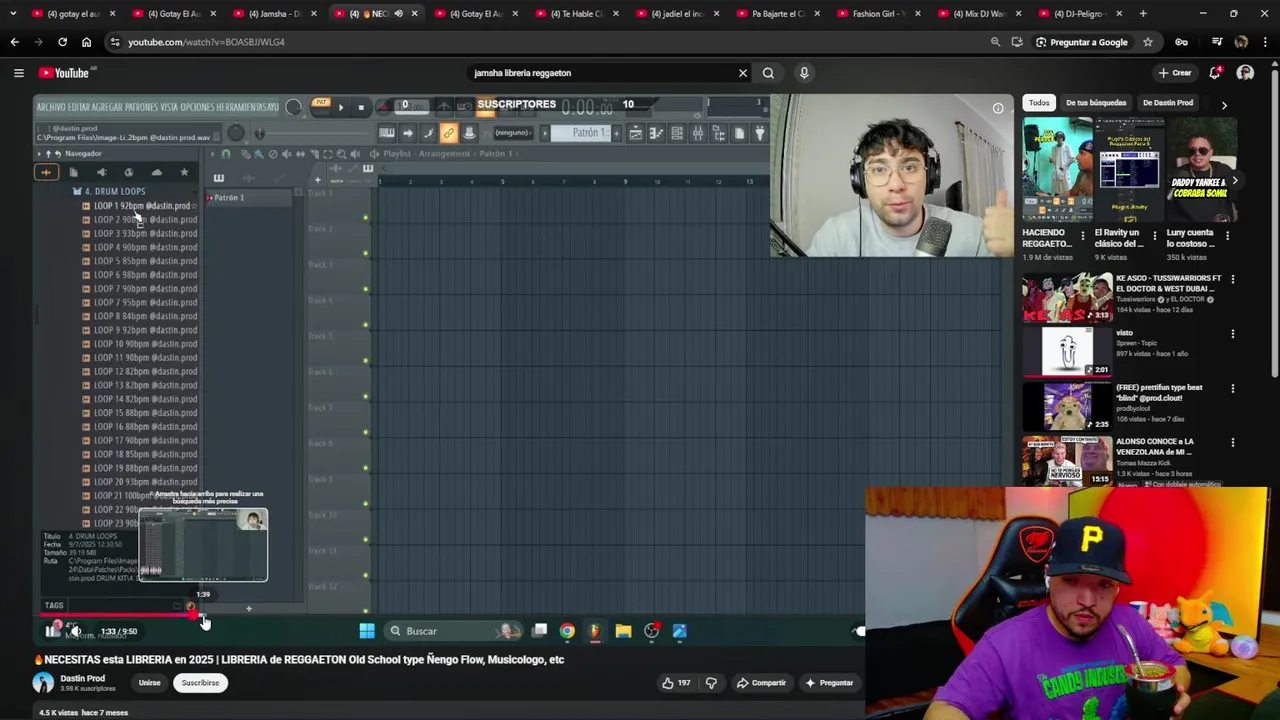Open the video info card icon
The image size is (1280, 720).
(x=998, y=108)
